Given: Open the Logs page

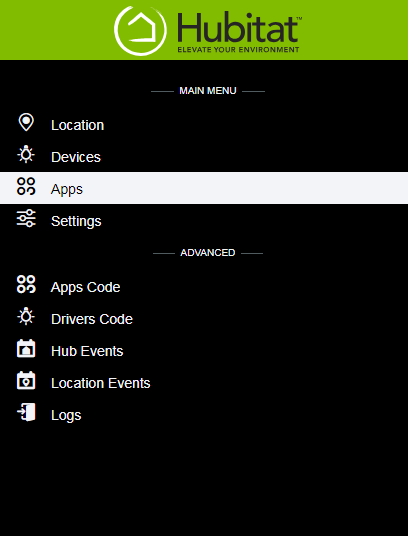Looking at the screenshot, I should pos(204,415).
